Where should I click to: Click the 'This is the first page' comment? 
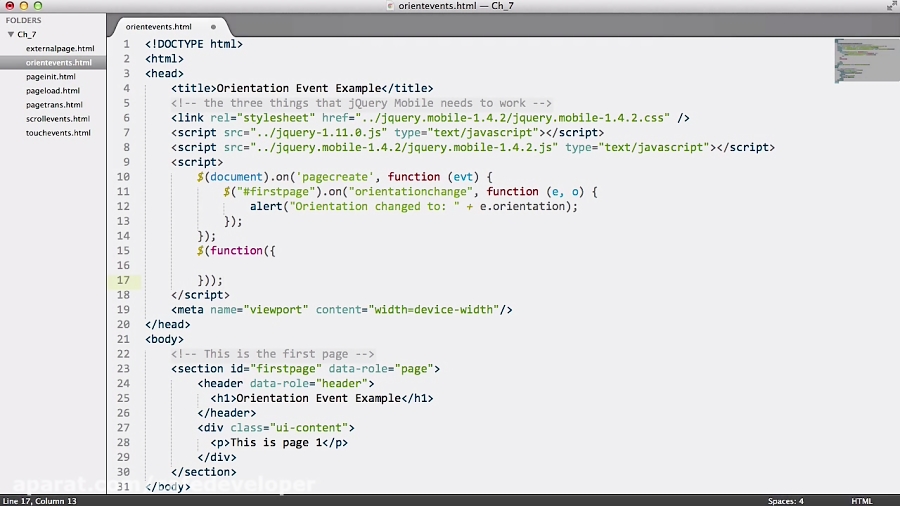click(x=273, y=354)
